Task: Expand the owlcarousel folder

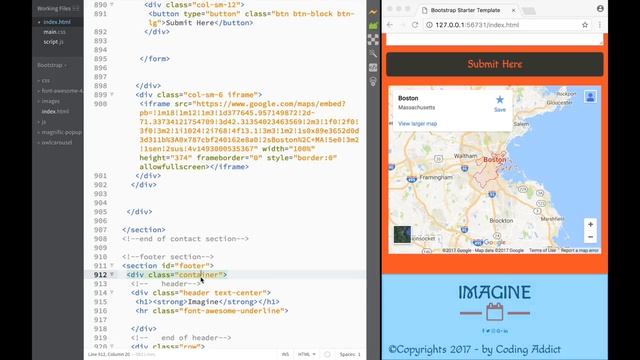Action: click(x=56, y=142)
